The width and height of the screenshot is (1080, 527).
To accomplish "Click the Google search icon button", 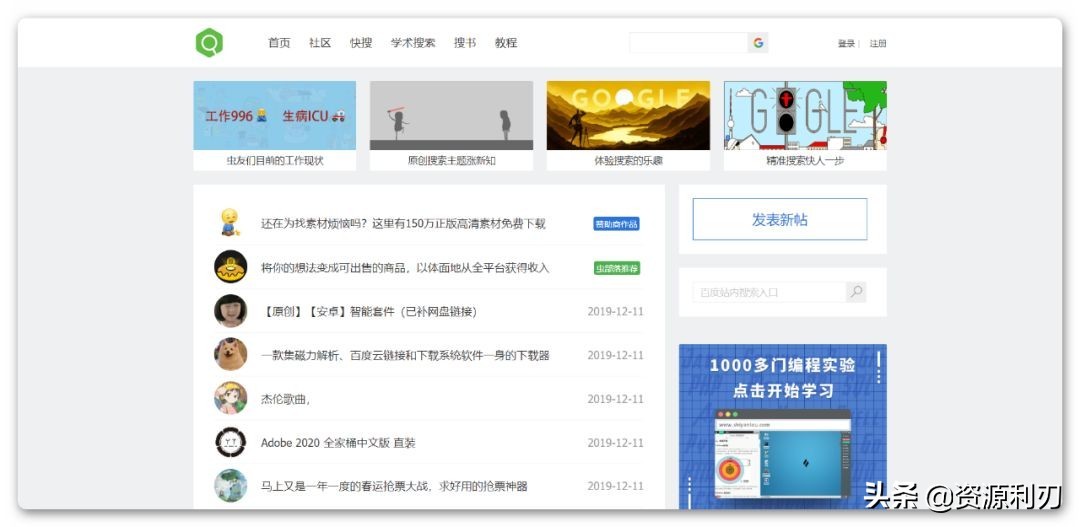I will pos(758,43).
